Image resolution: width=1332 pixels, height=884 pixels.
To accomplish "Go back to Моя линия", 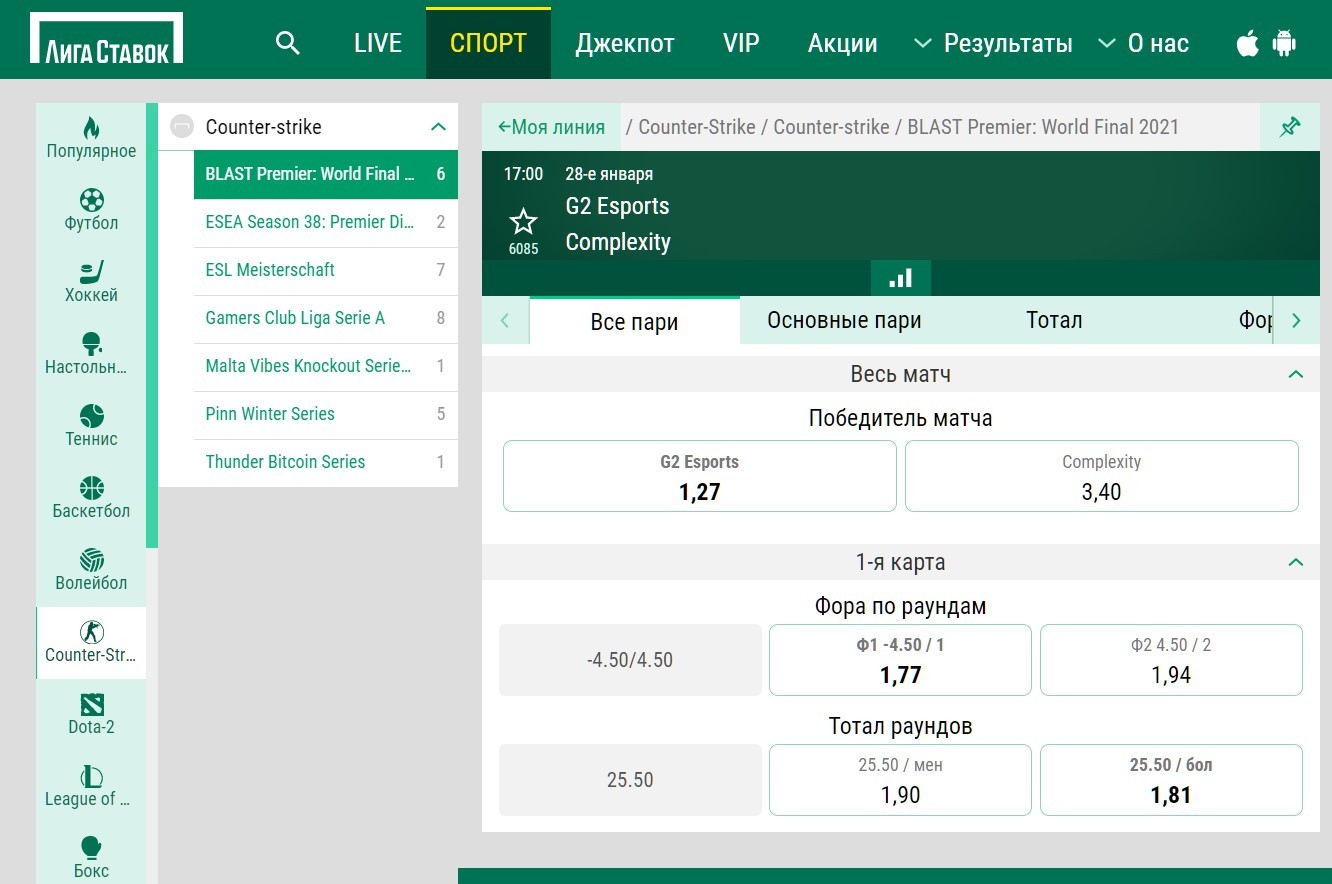I will point(552,127).
